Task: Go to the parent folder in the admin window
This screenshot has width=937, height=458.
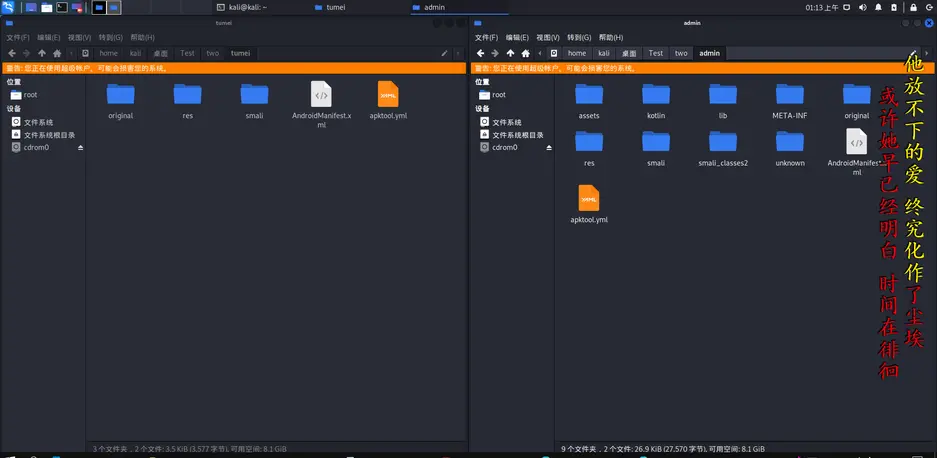Action: click(x=510, y=53)
